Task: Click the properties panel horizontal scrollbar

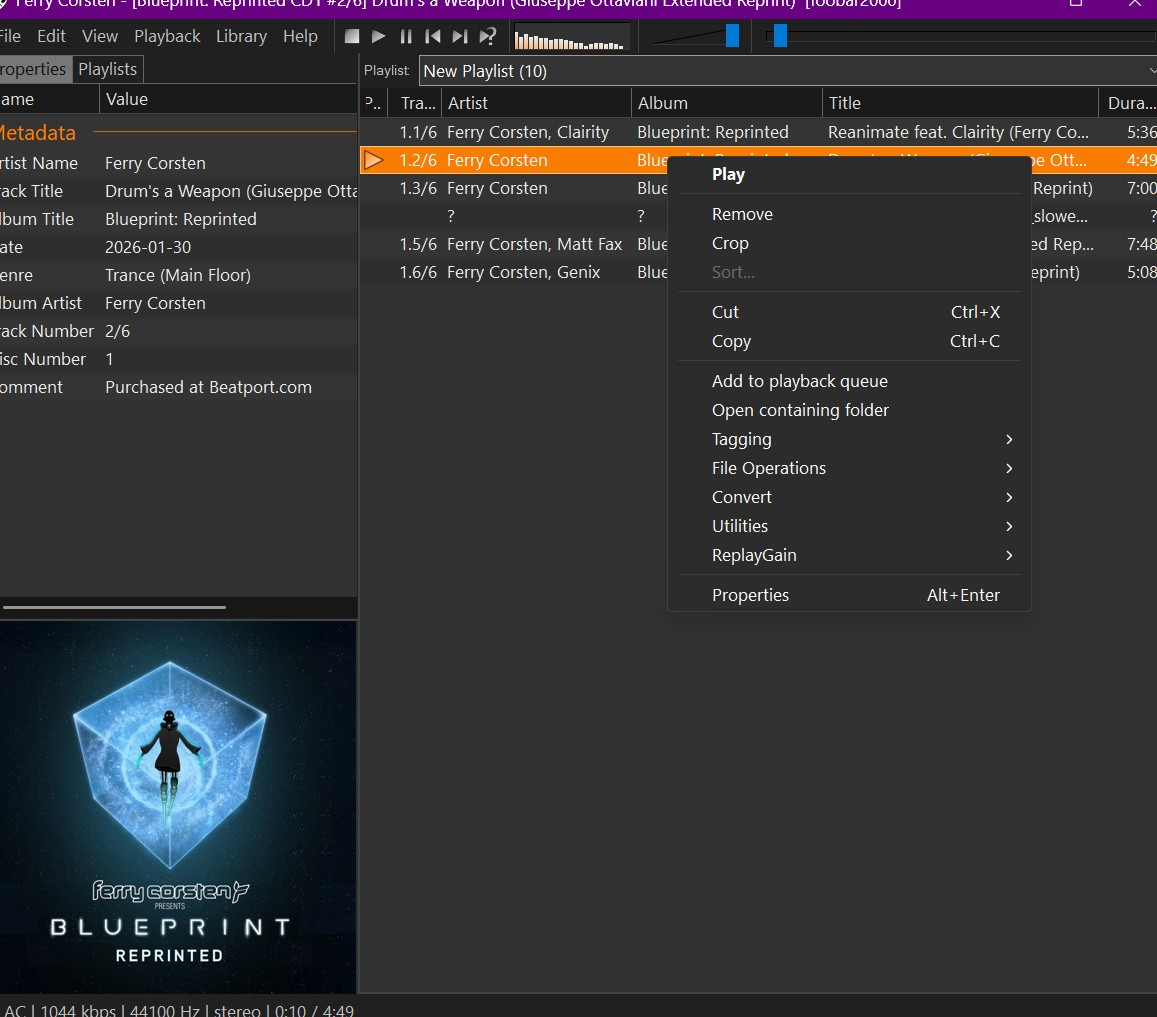Action: pyautogui.click(x=114, y=607)
